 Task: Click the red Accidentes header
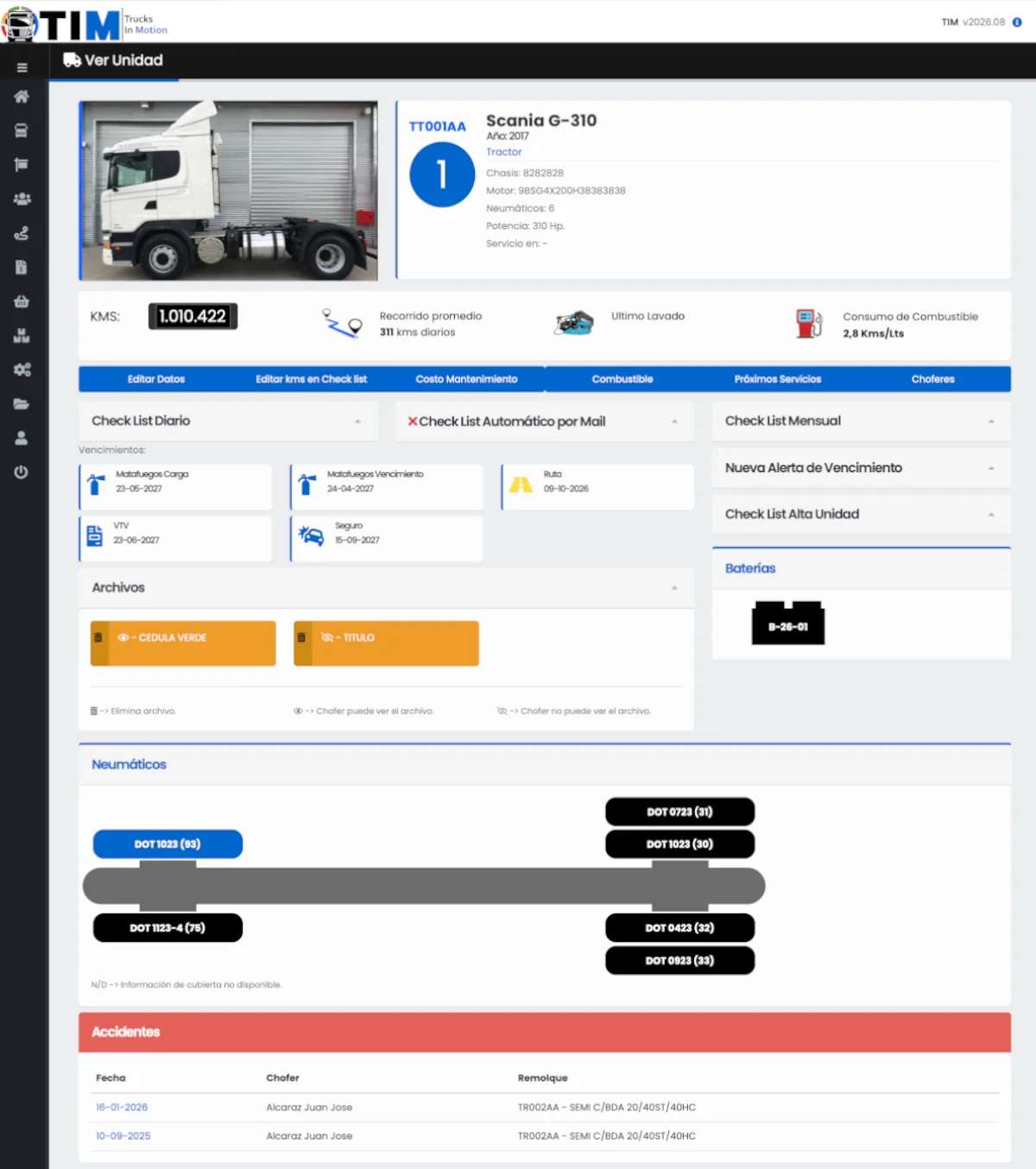coord(545,1033)
